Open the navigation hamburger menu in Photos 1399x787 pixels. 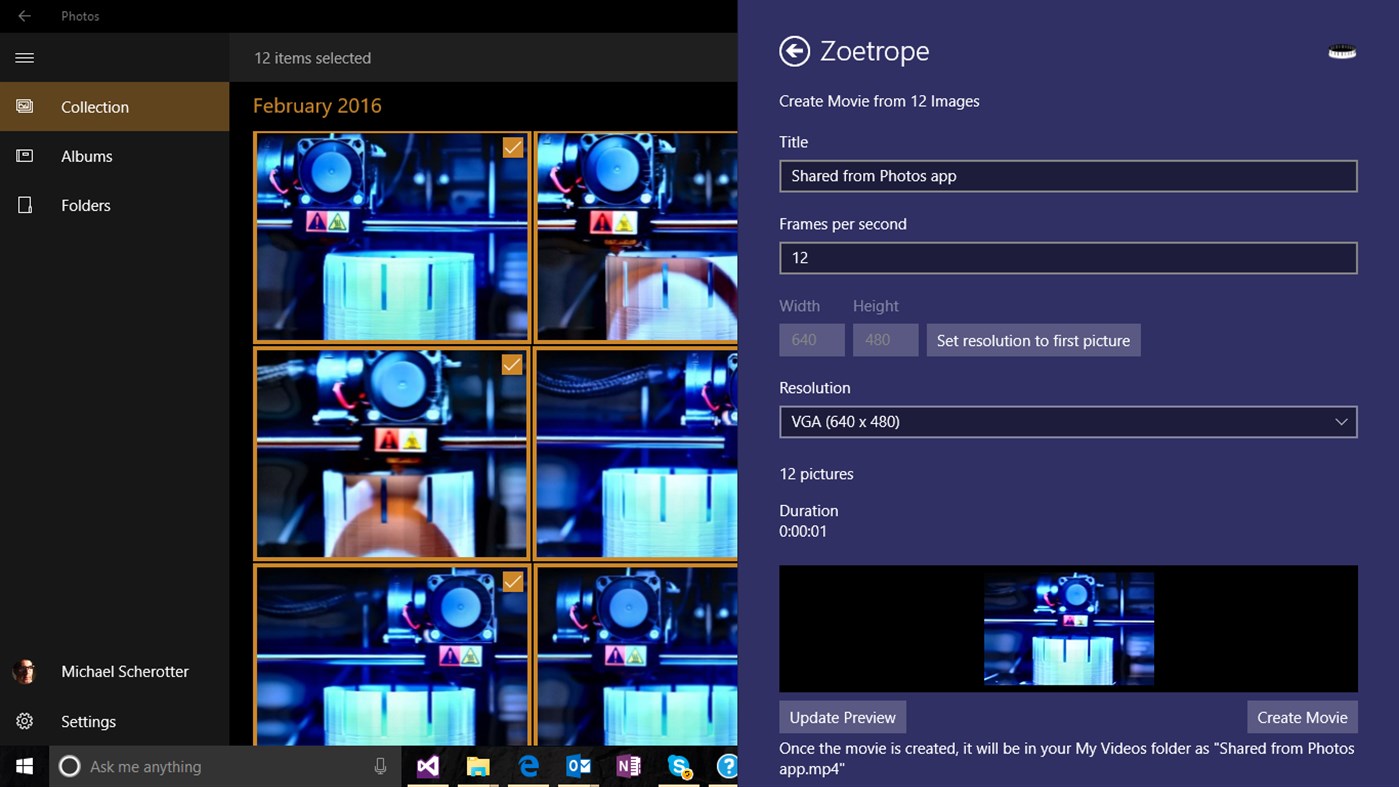(24, 57)
